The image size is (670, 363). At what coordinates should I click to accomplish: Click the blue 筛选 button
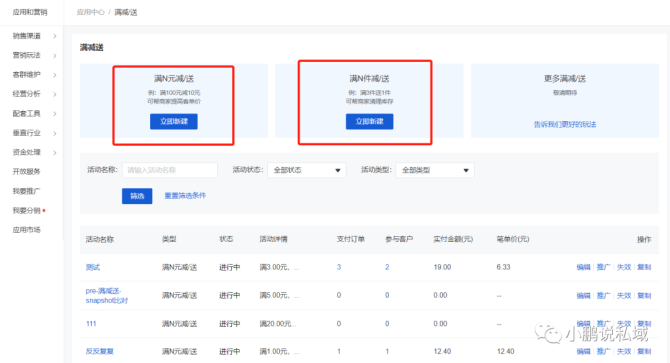pos(137,196)
